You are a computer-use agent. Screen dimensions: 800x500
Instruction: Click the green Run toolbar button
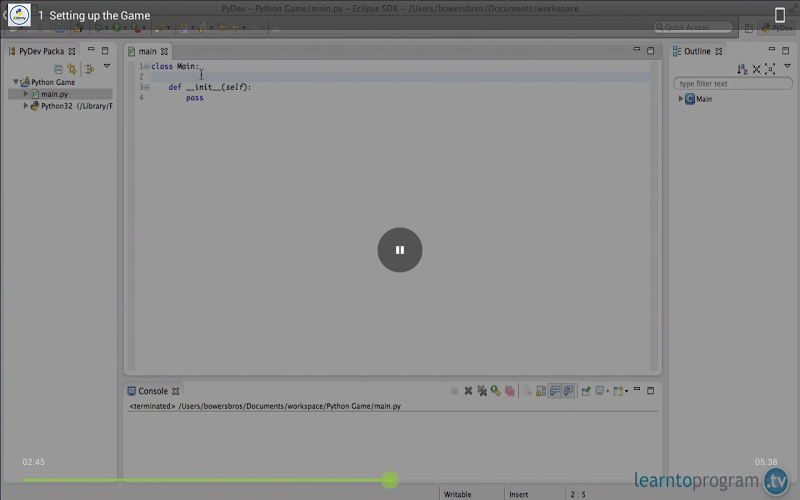tap(117, 28)
